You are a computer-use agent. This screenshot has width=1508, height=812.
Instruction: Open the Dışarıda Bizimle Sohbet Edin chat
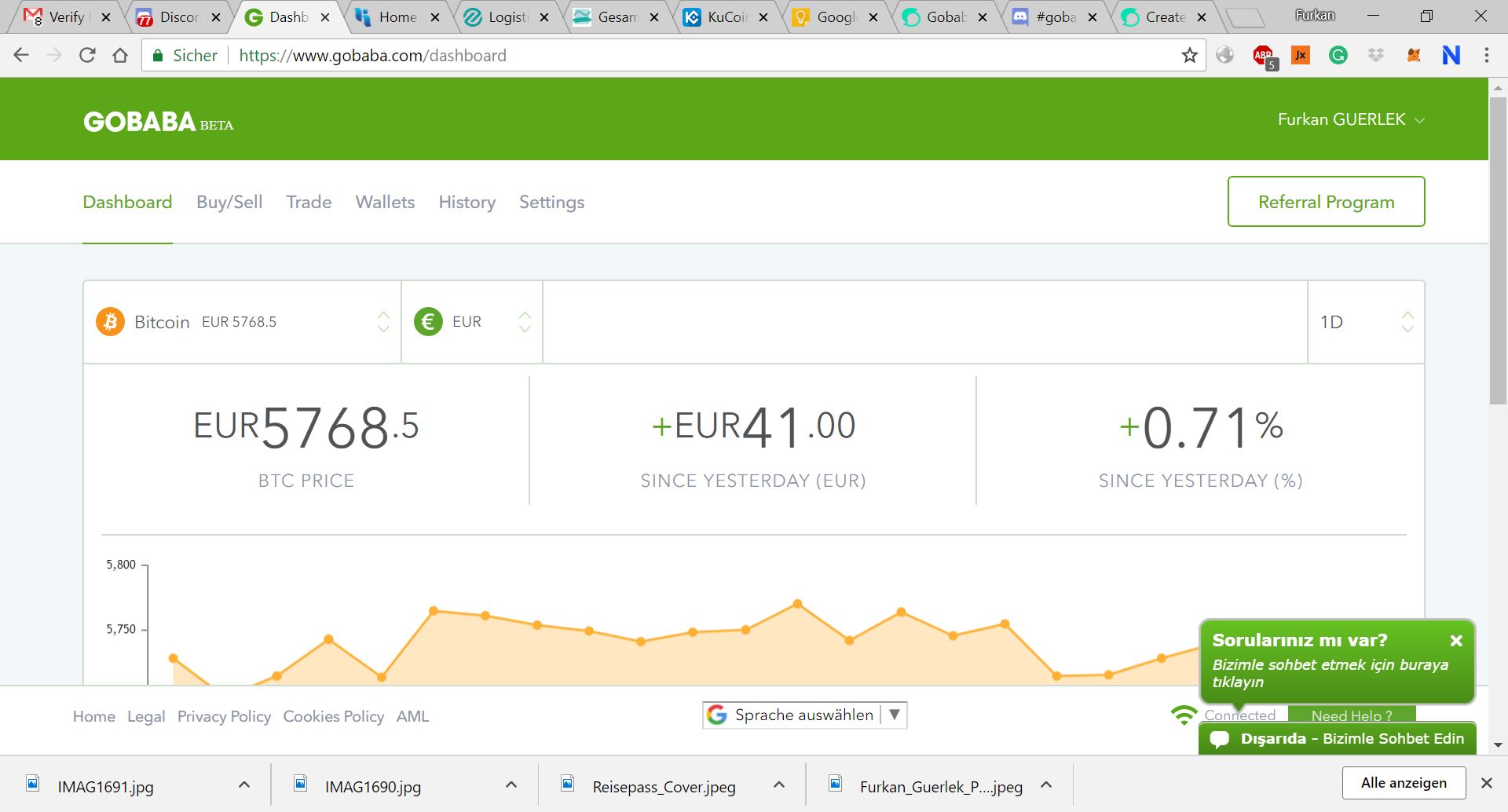coord(1338,738)
